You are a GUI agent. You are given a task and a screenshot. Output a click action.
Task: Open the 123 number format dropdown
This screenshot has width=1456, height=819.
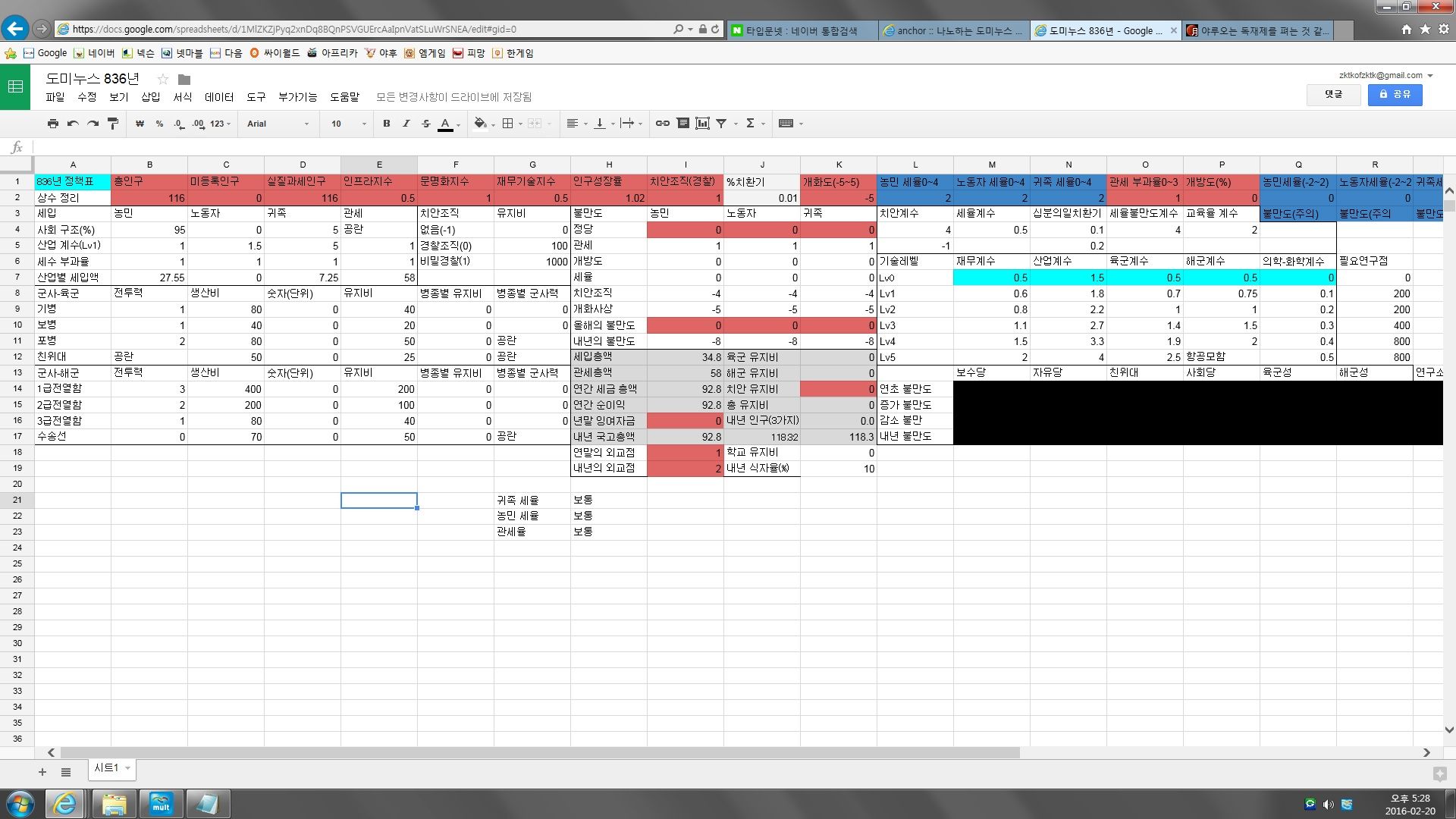[221, 124]
